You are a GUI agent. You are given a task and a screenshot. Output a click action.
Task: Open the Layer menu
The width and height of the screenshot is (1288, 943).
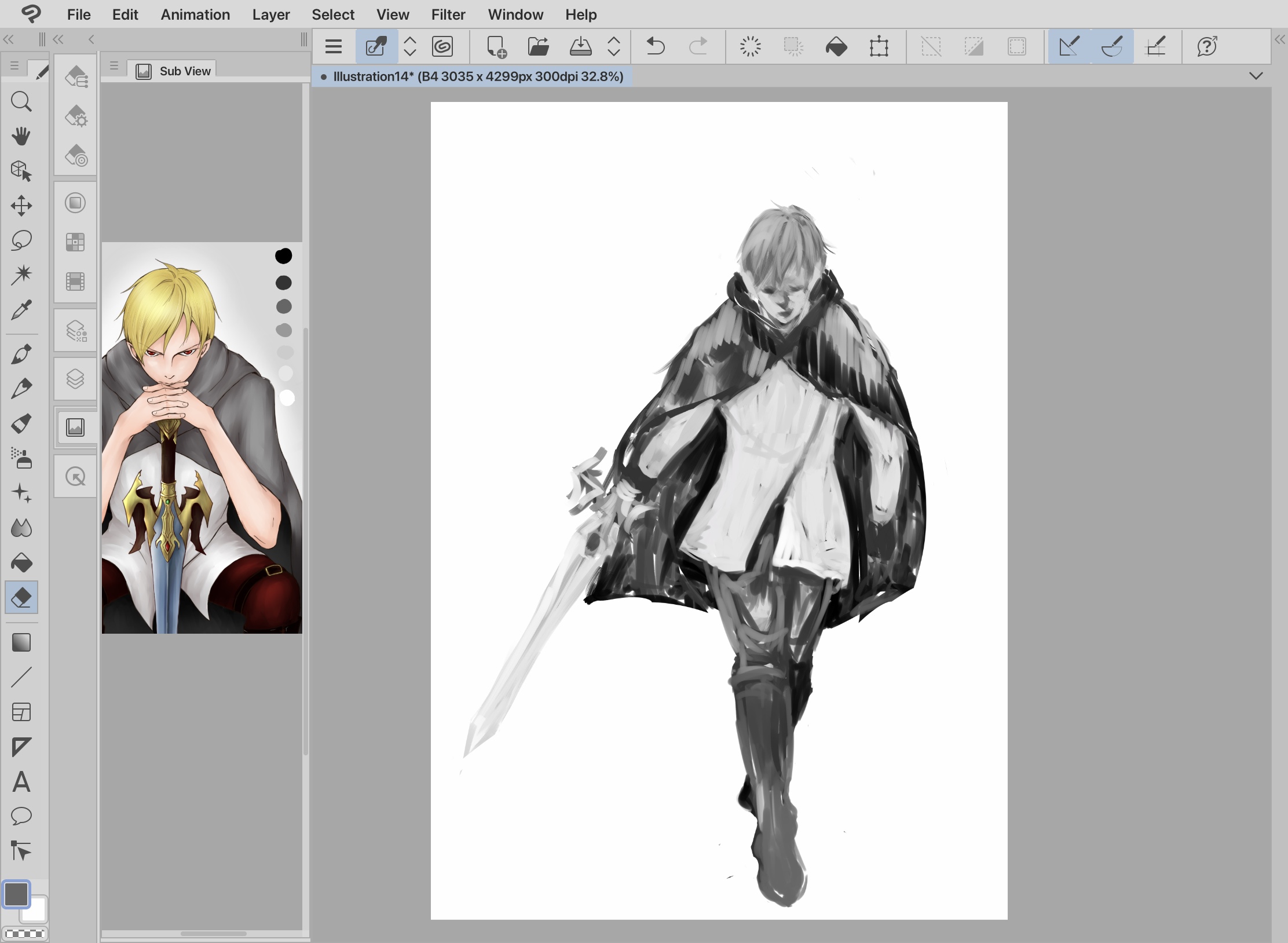271,14
